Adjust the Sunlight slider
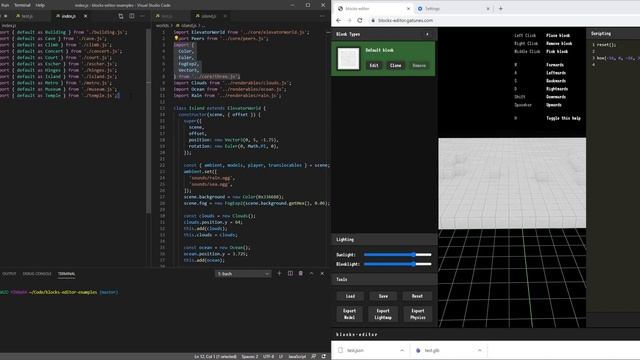The width and height of the screenshot is (640, 360). pyautogui.click(x=398, y=255)
